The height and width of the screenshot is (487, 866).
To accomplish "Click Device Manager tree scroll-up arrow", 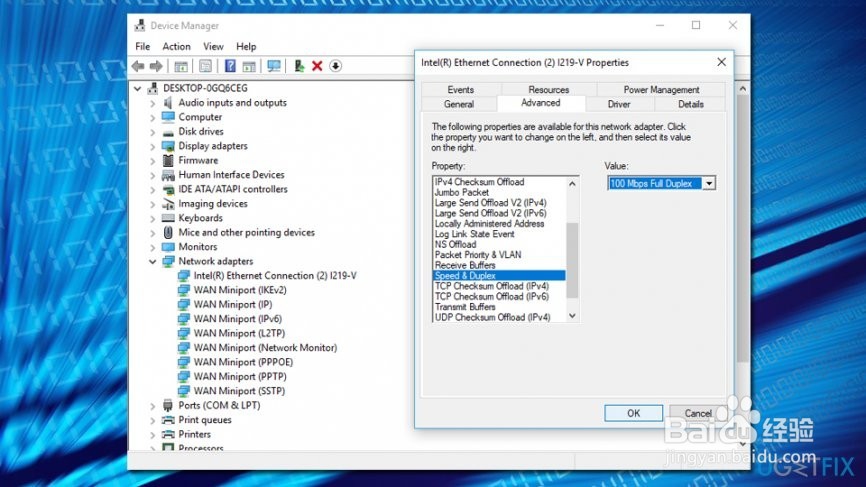I will pyautogui.click(x=743, y=88).
